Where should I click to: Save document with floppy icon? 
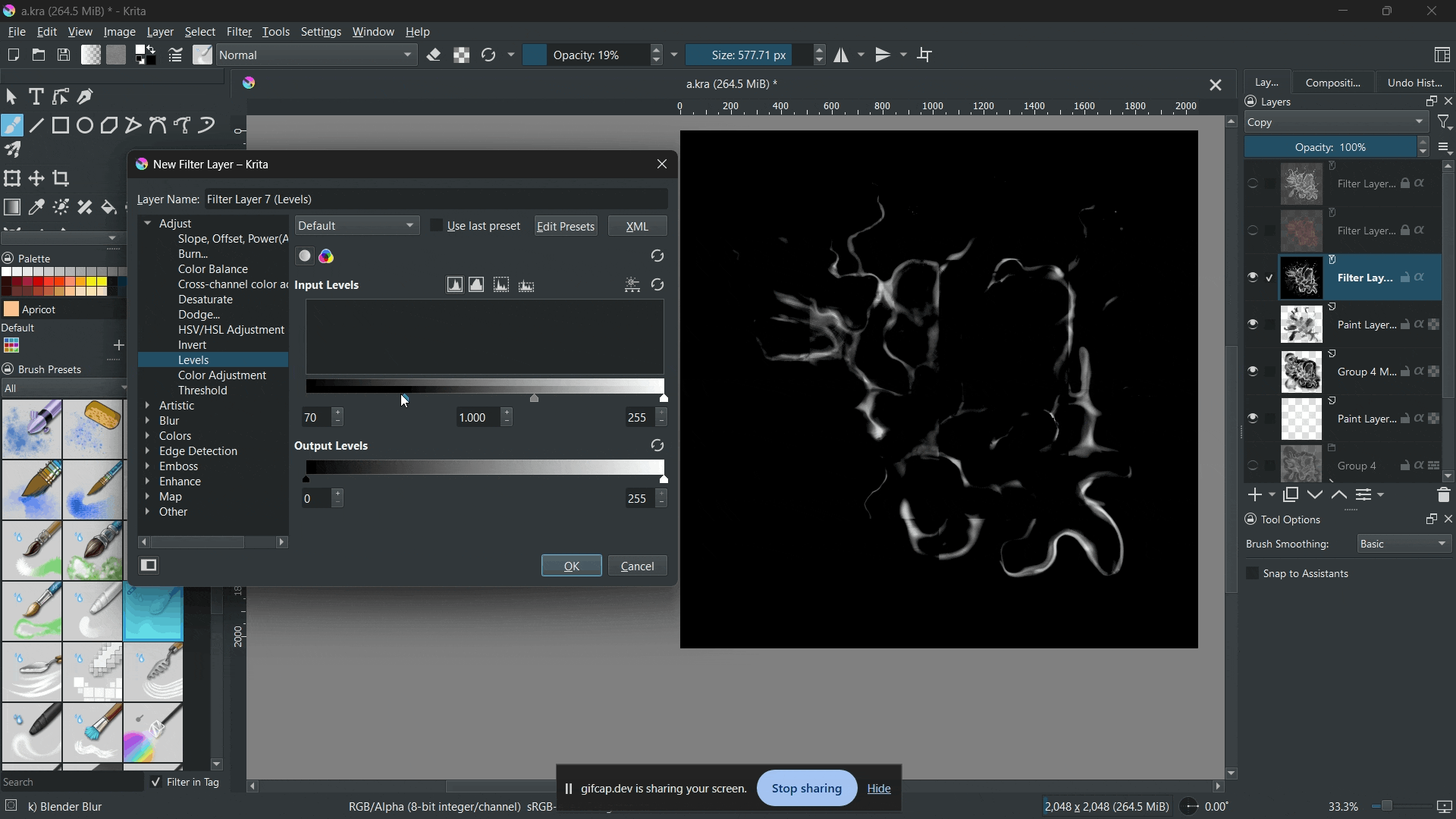click(x=64, y=55)
